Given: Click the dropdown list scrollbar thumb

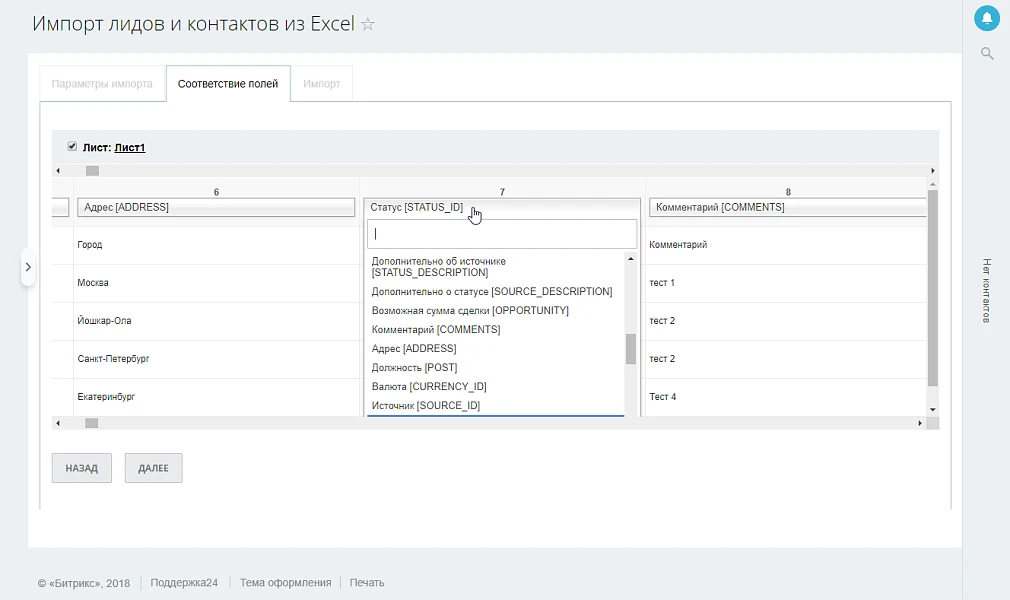Looking at the screenshot, I should pyautogui.click(x=631, y=349).
